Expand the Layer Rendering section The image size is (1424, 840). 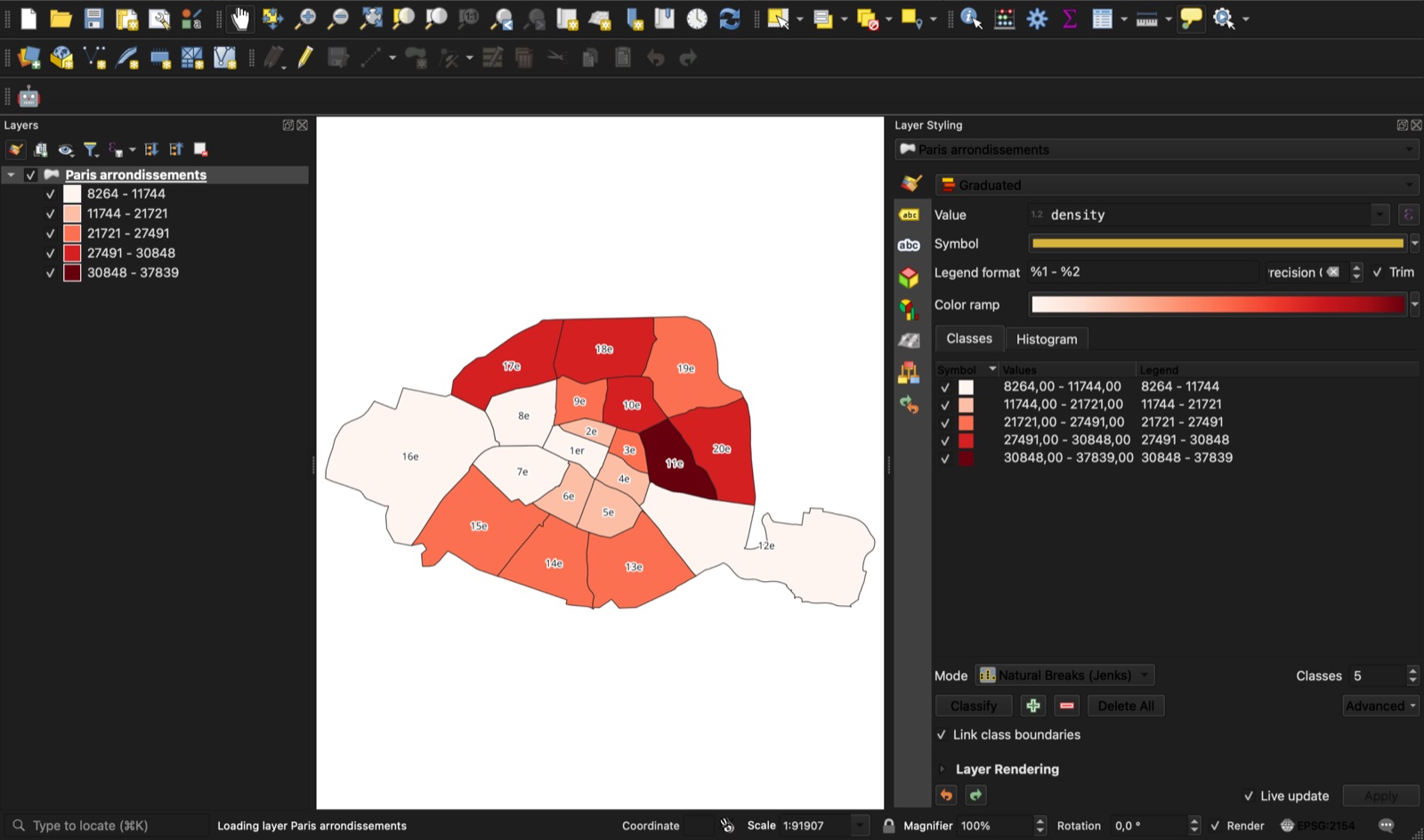pos(942,769)
